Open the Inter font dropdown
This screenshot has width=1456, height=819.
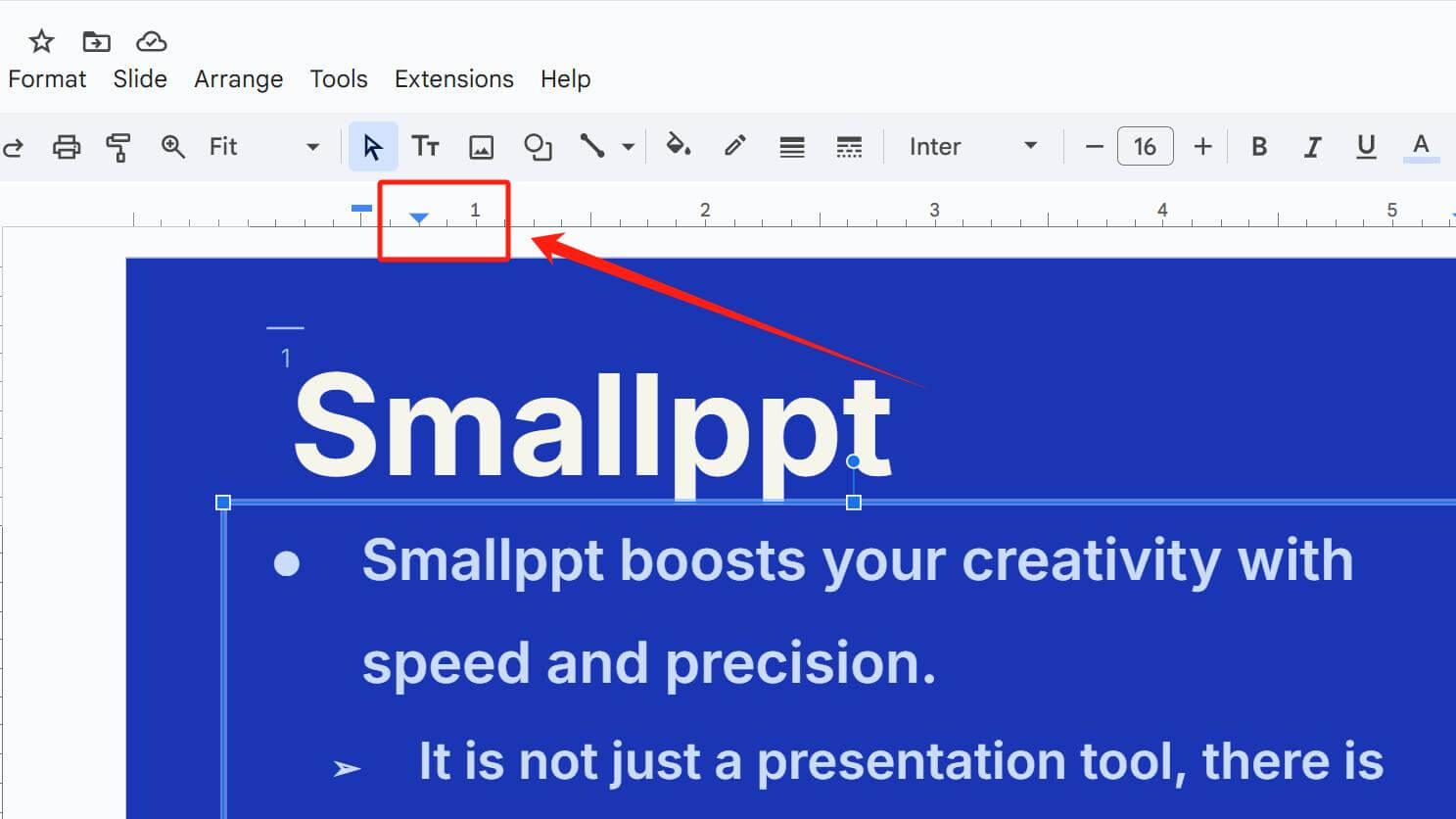(973, 147)
